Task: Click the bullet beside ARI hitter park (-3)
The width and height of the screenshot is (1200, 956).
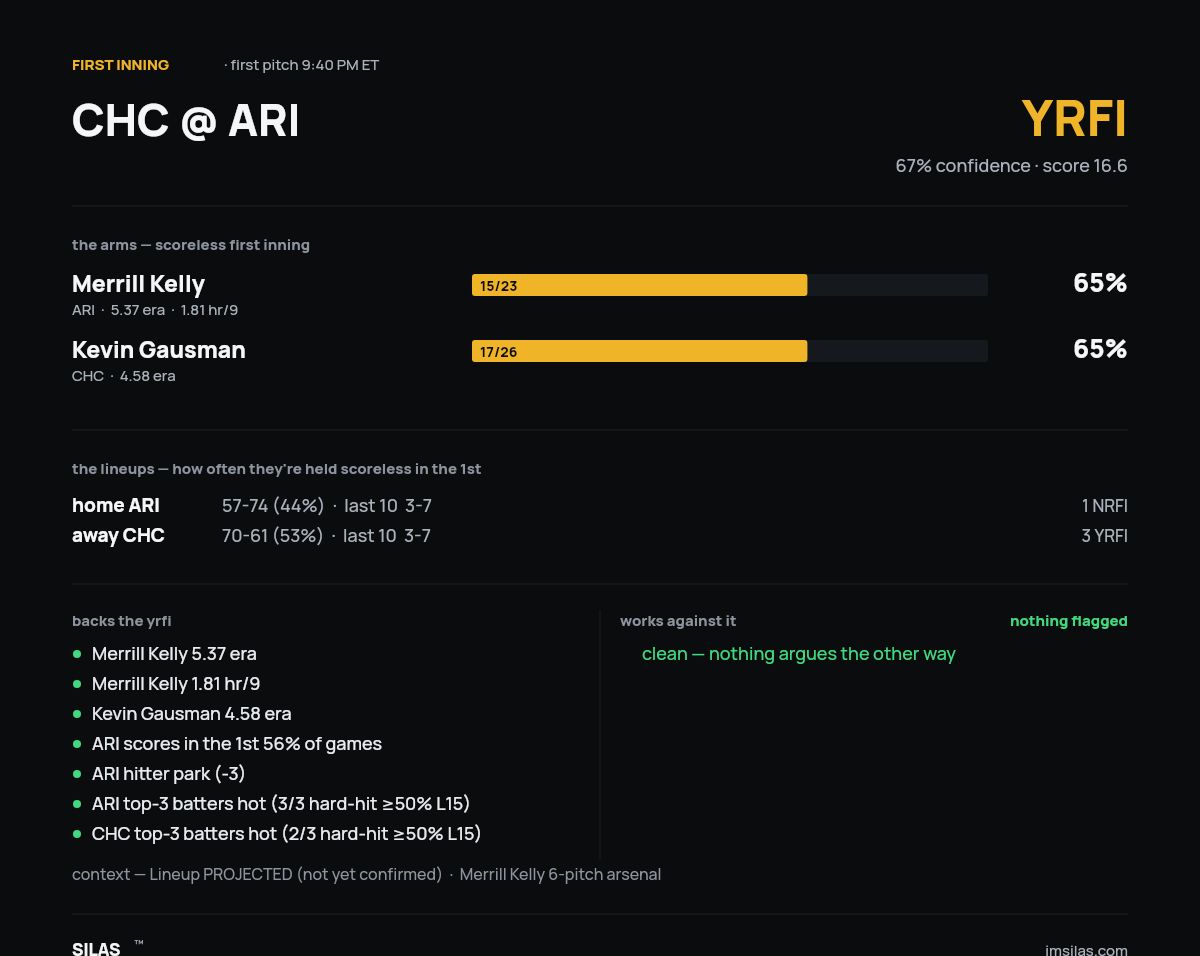Action: (77, 774)
